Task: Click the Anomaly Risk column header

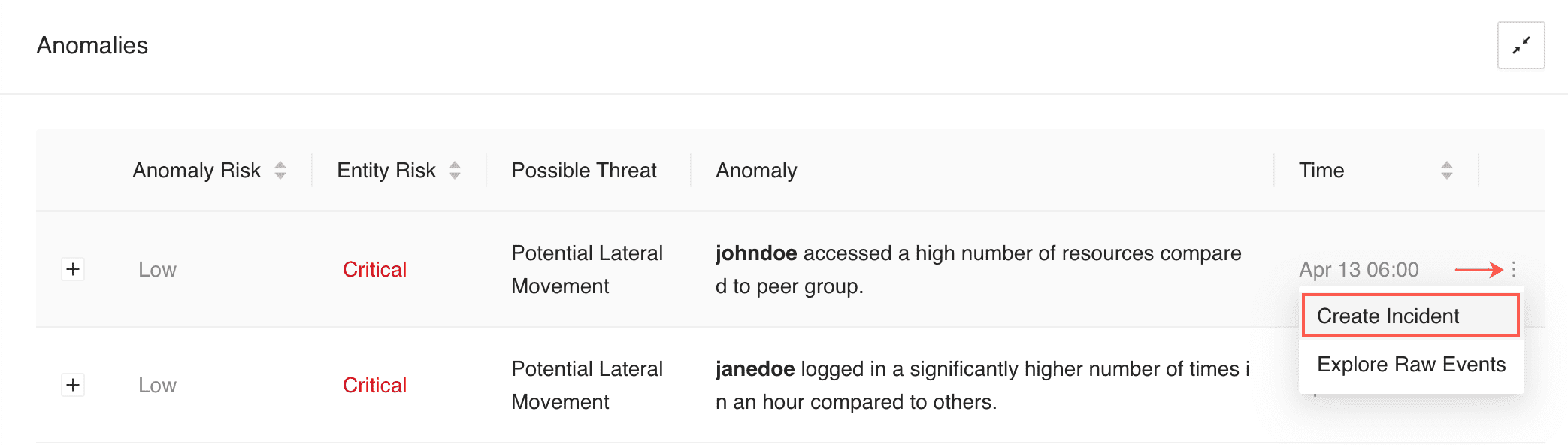Action: (196, 171)
